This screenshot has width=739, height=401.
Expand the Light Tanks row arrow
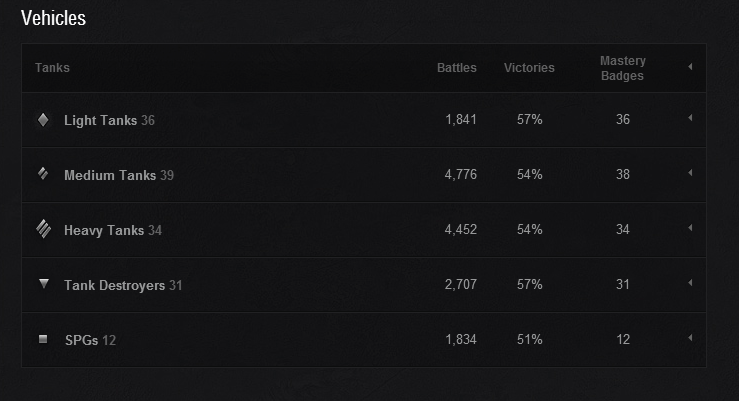point(690,119)
